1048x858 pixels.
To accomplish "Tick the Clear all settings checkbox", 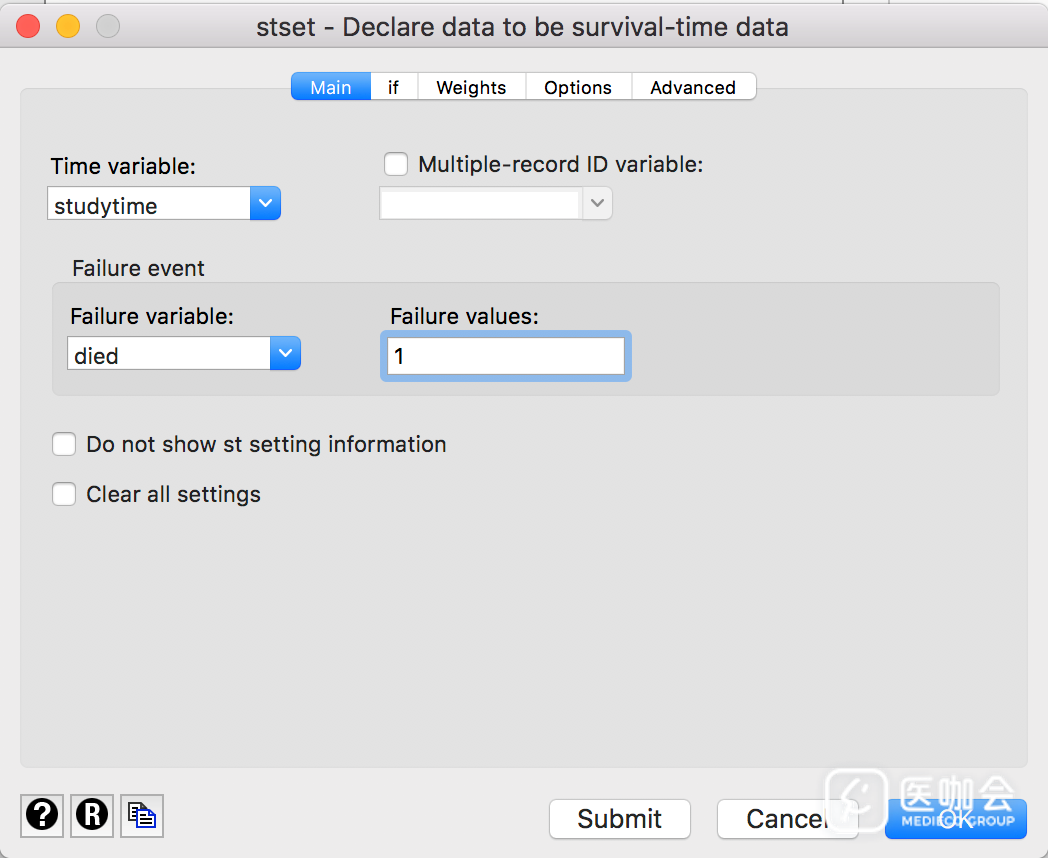I will 64,494.
